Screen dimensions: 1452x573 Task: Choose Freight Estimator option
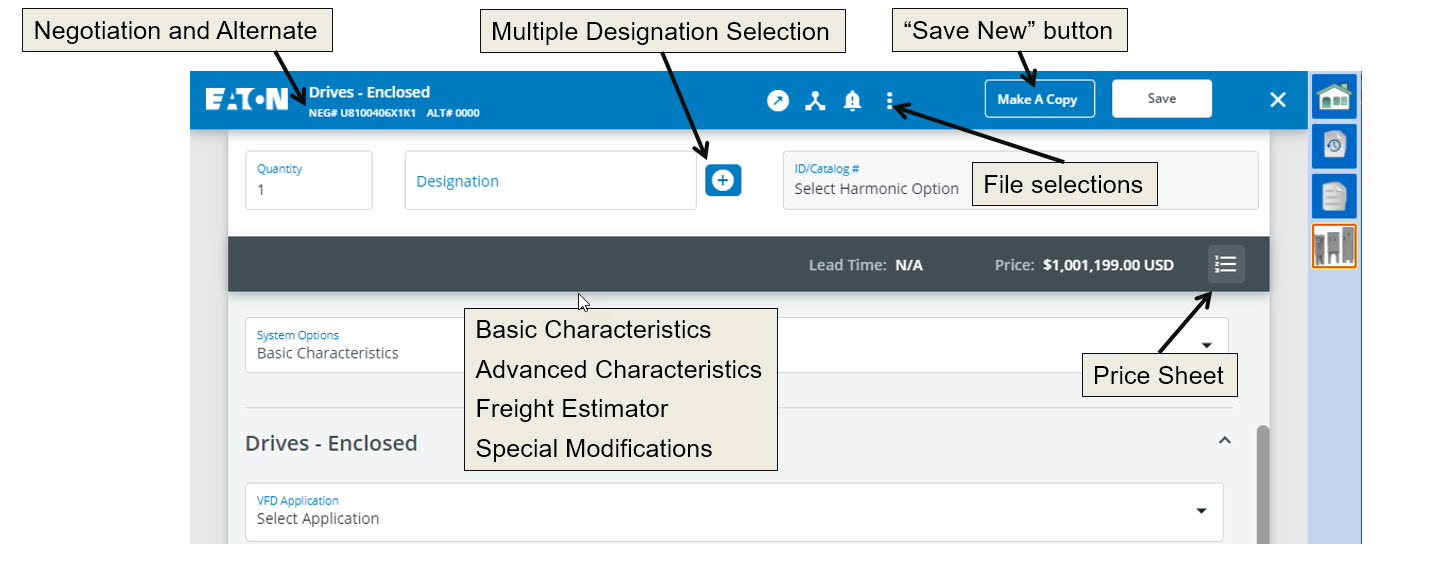(572, 409)
